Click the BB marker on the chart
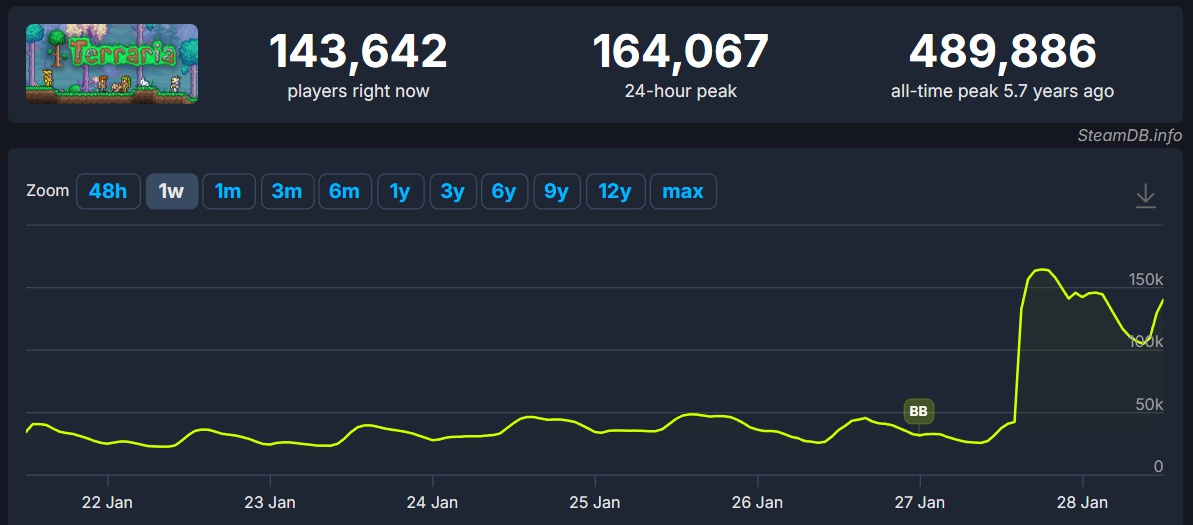The image size is (1193, 525). (918, 411)
